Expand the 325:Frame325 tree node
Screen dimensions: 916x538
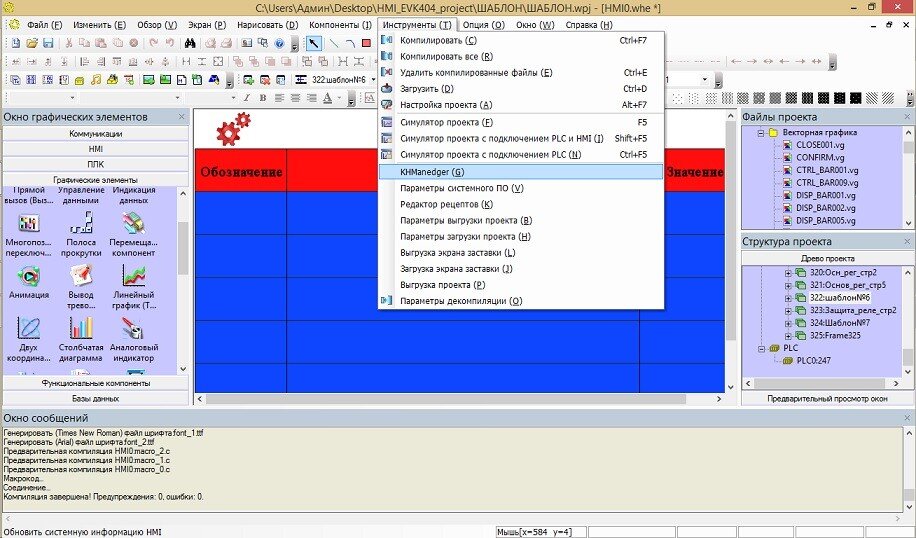(x=788, y=336)
